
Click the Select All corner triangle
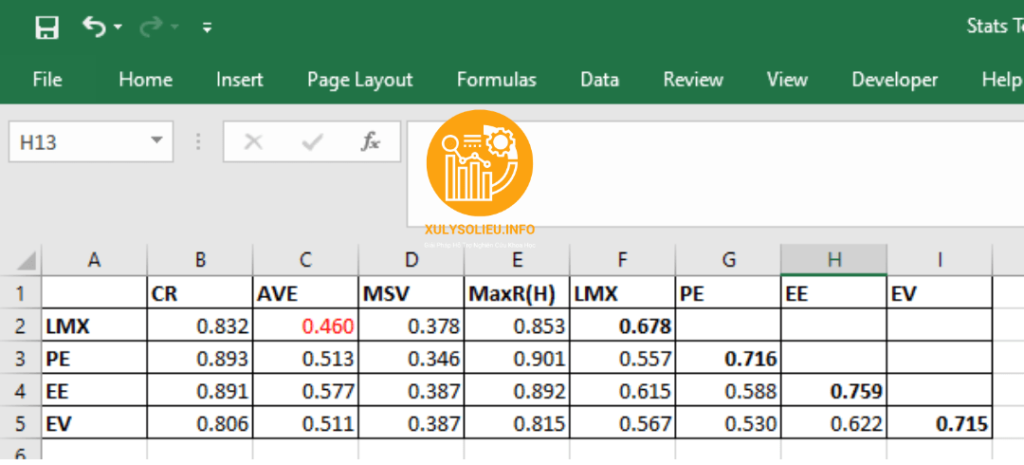pyautogui.click(x=26, y=261)
